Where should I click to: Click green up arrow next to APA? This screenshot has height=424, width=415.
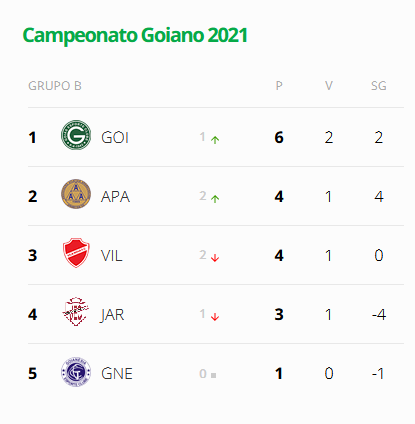[x=215, y=199]
